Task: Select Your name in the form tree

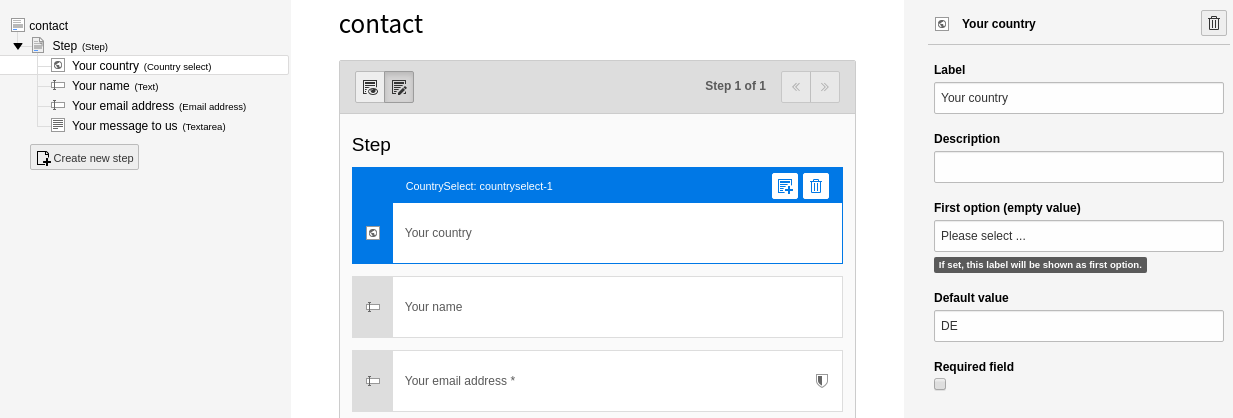Action: pyautogui.click(x=101, y=86)
